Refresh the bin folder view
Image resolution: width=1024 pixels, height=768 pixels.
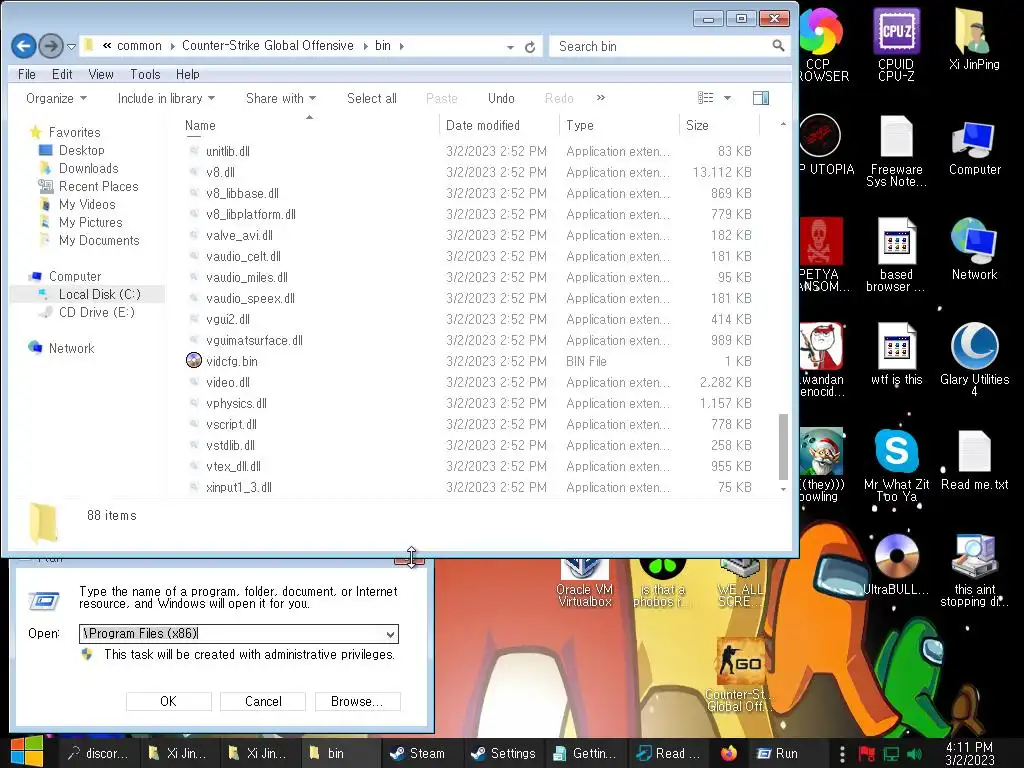[530, 47]
